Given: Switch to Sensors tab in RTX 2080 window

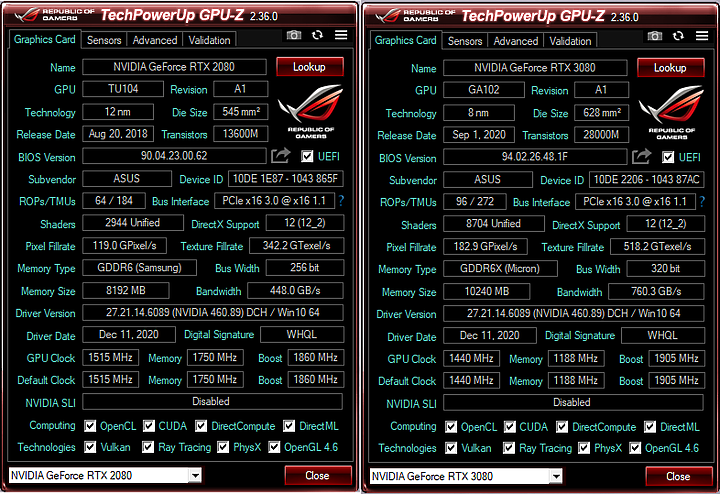Looking at the screenshot, I should (x=104, y=40).
